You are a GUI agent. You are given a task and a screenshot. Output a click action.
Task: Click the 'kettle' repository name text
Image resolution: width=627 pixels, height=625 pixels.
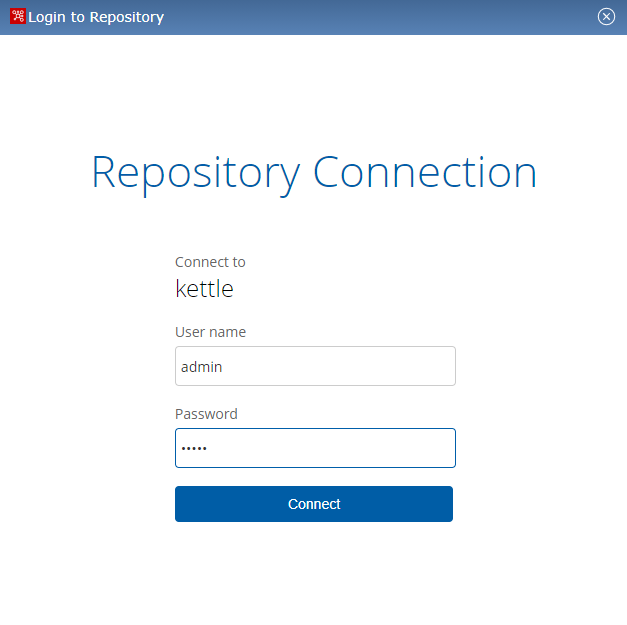point(204,289)
